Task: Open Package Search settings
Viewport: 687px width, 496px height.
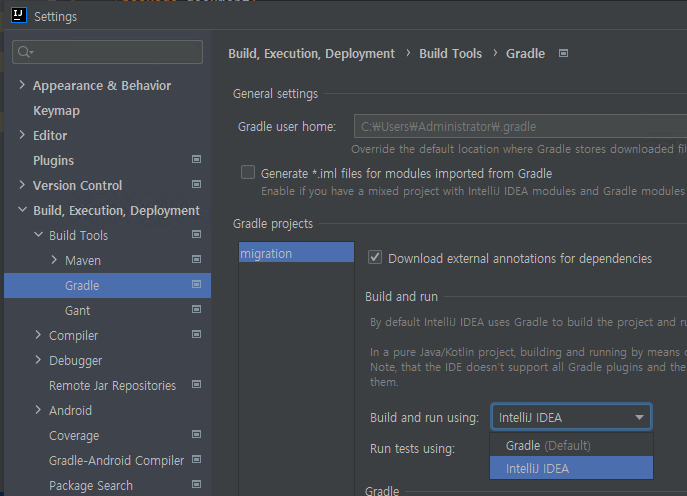Action: 91,485
